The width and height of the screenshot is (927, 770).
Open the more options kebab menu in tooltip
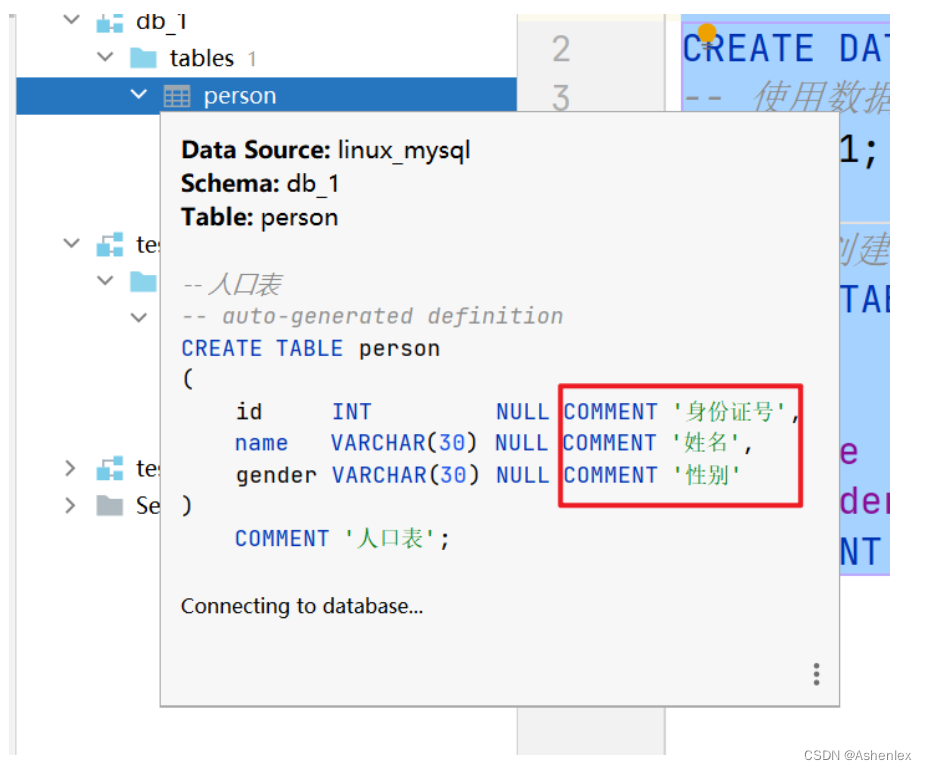[x=816, y=674]
